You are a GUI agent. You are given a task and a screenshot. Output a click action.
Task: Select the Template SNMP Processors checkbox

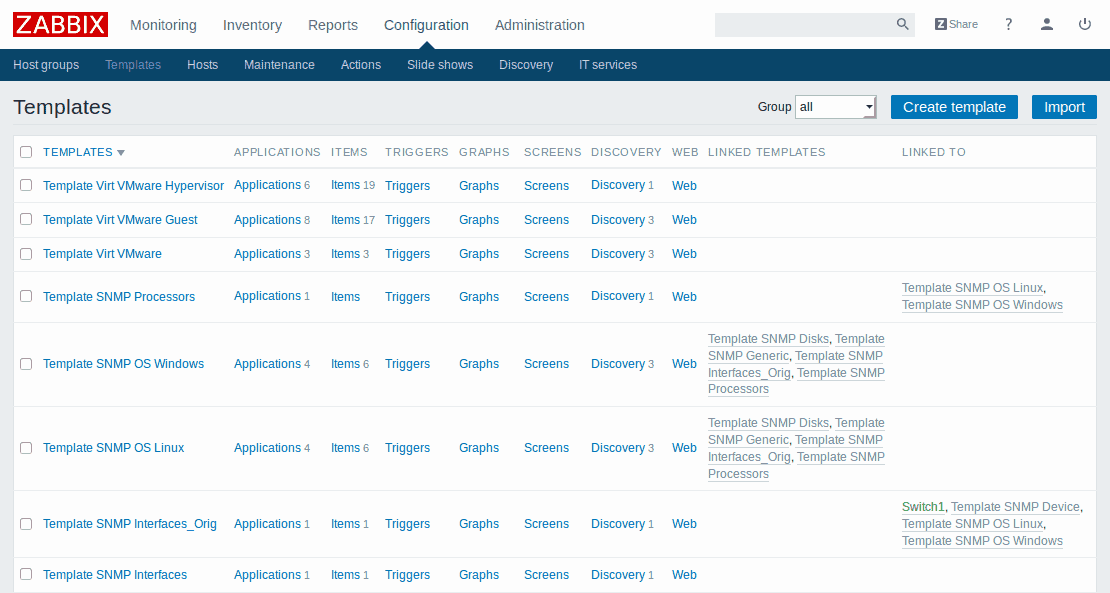coord(26,296)
